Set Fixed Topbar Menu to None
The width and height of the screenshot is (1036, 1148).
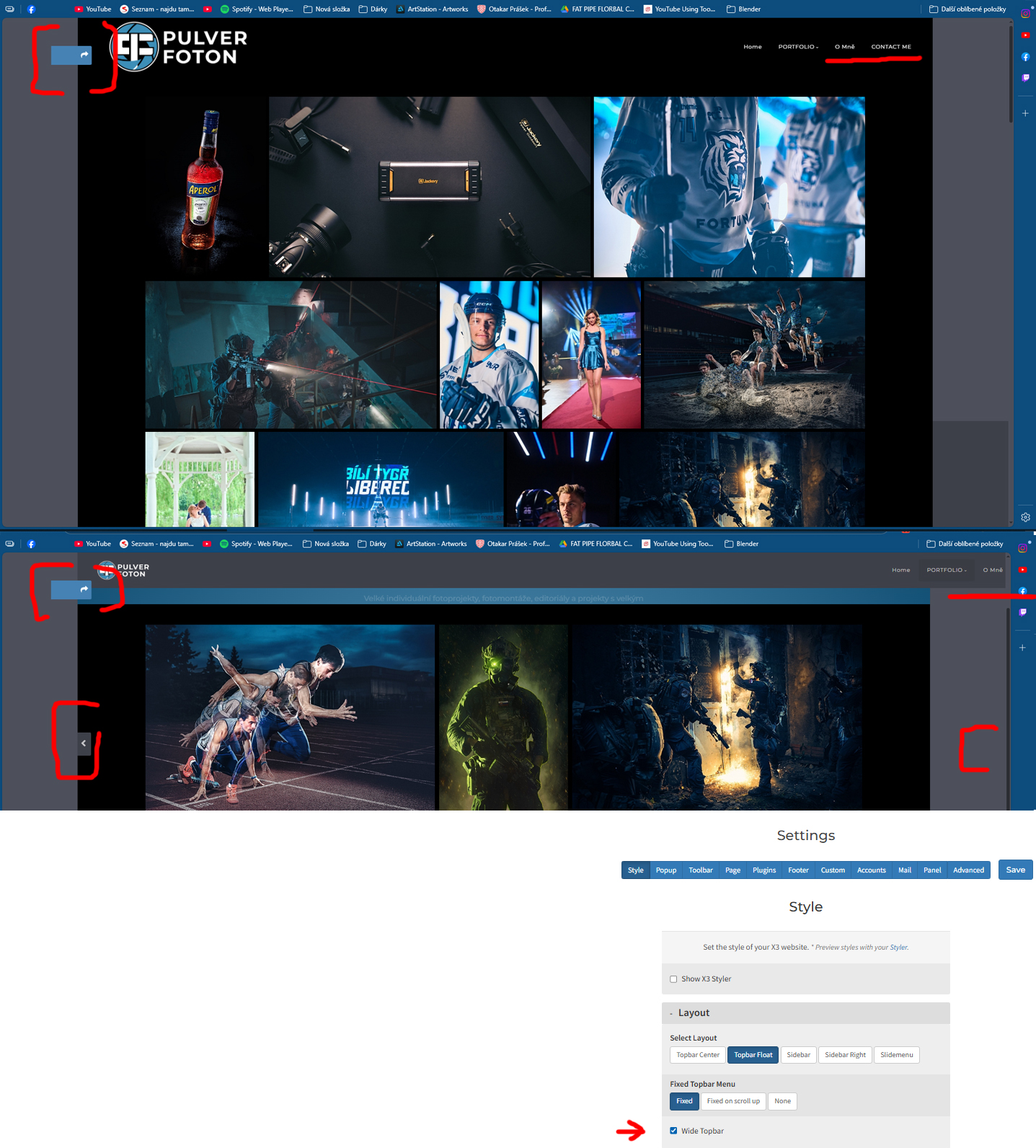pos(782,1101)
